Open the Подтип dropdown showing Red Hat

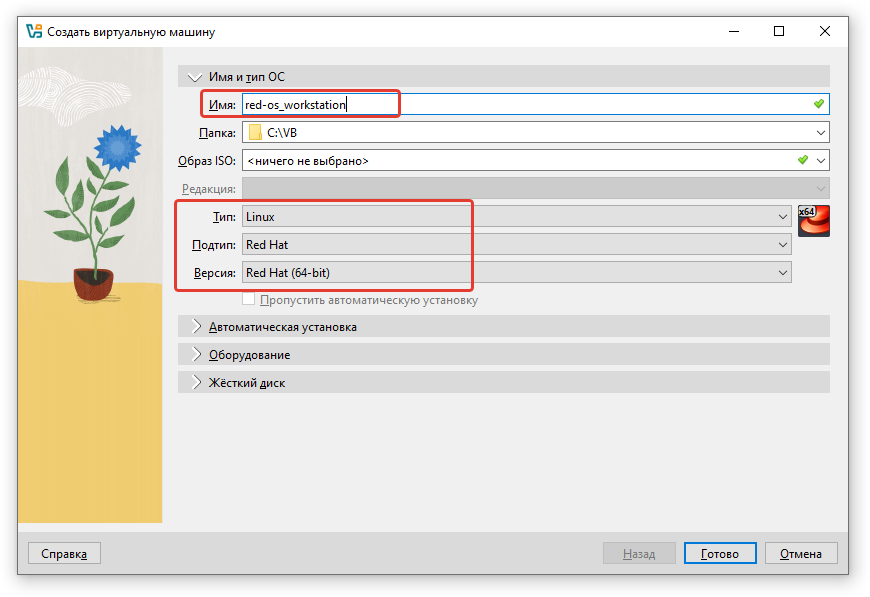click(x=517, y=244)
